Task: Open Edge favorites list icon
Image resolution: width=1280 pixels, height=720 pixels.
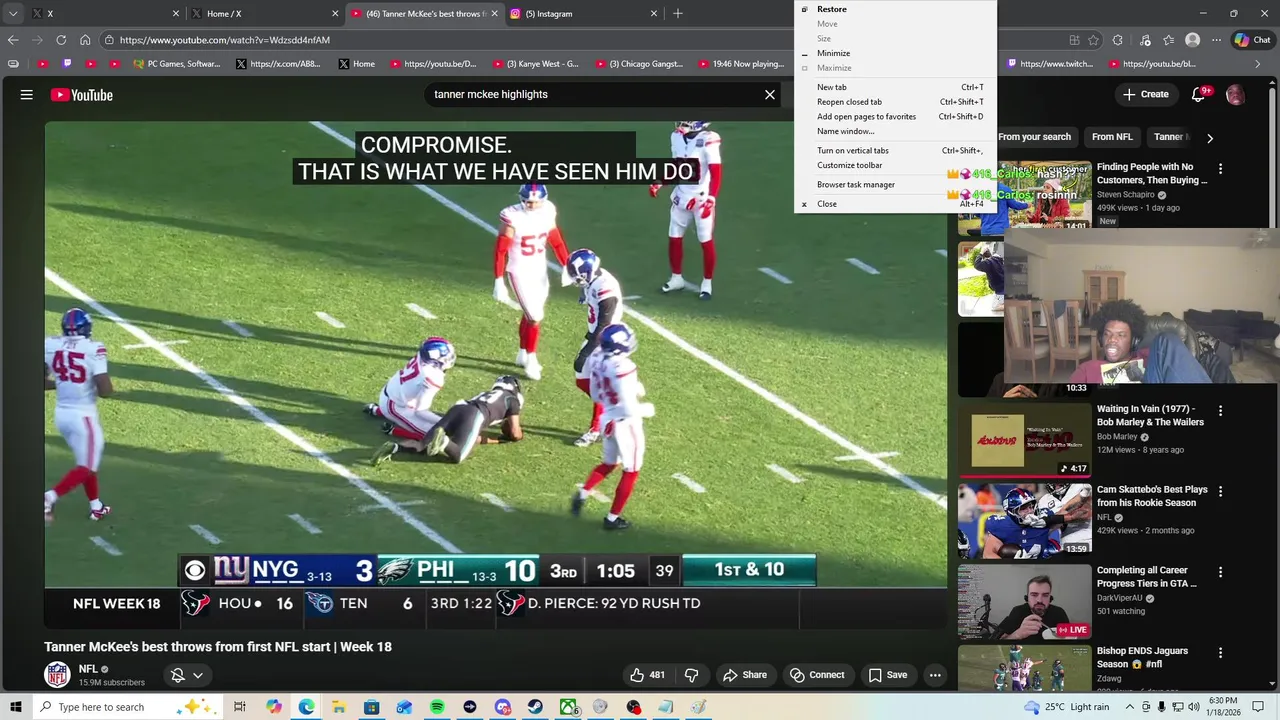Action: (1169, 40)
